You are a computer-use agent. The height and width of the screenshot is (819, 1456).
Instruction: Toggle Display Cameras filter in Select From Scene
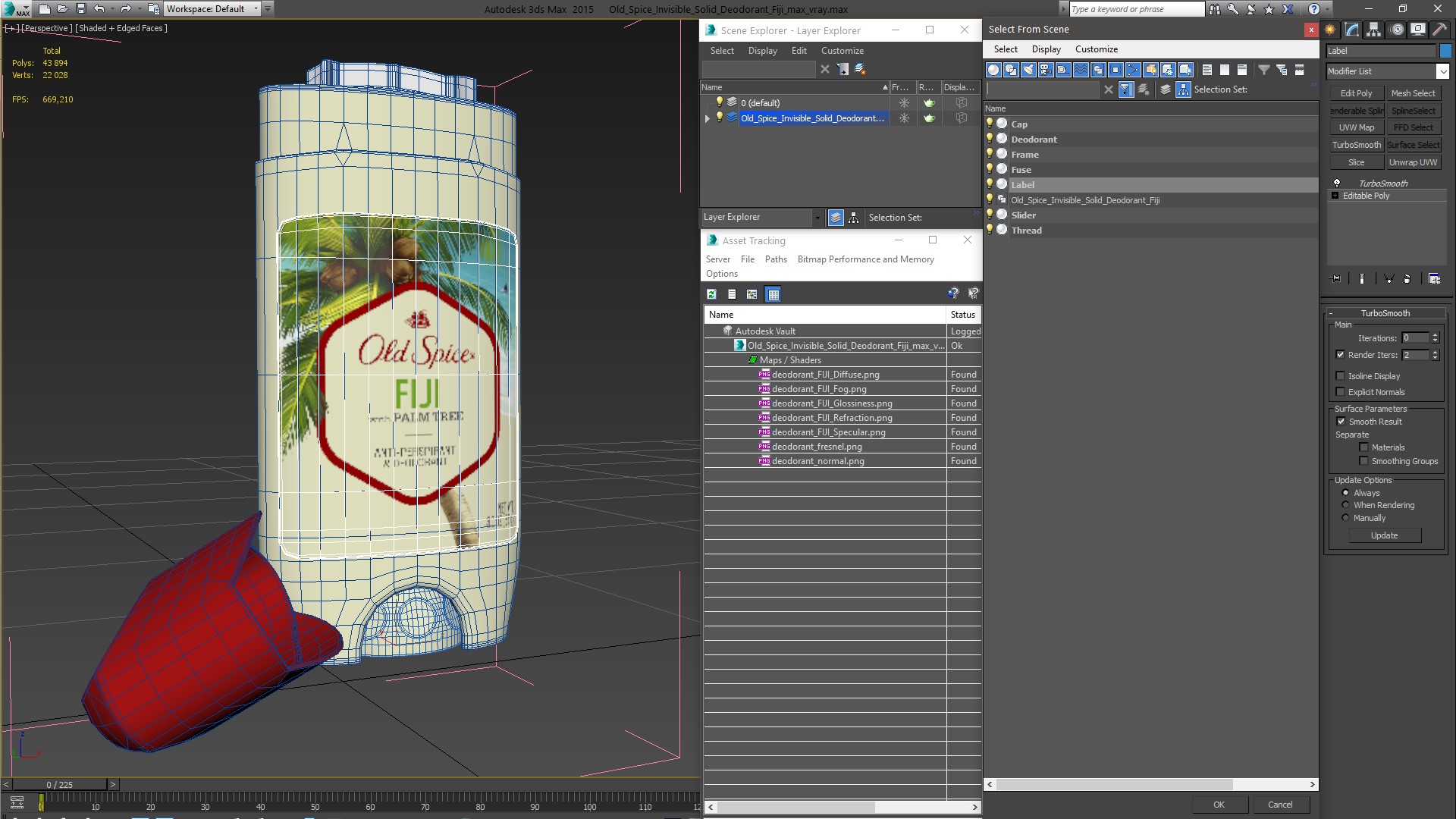(x=1046, y=70)
